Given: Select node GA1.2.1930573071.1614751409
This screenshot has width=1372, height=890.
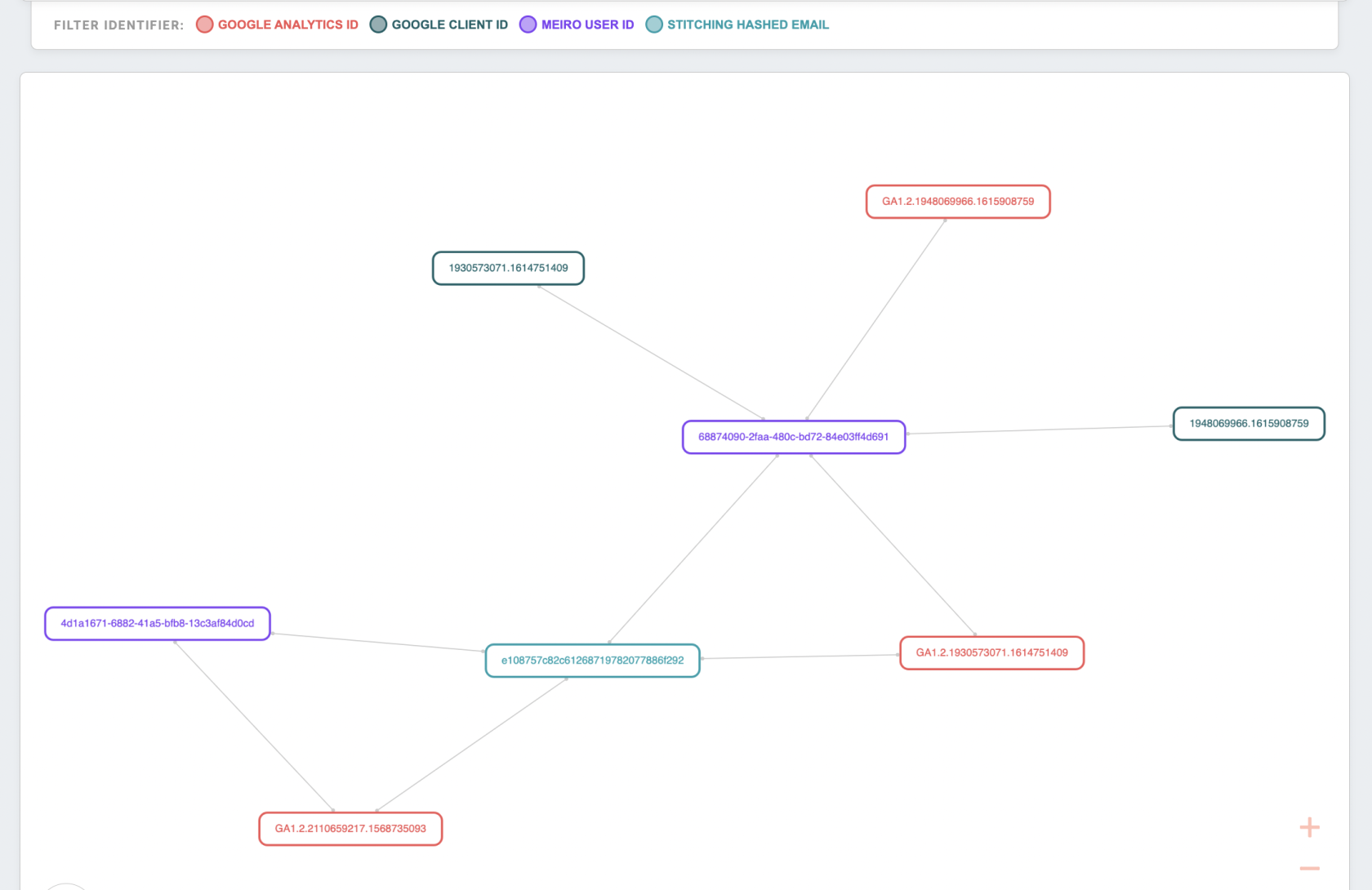Looking at the screenshot, I should click(x=992, y=653).
